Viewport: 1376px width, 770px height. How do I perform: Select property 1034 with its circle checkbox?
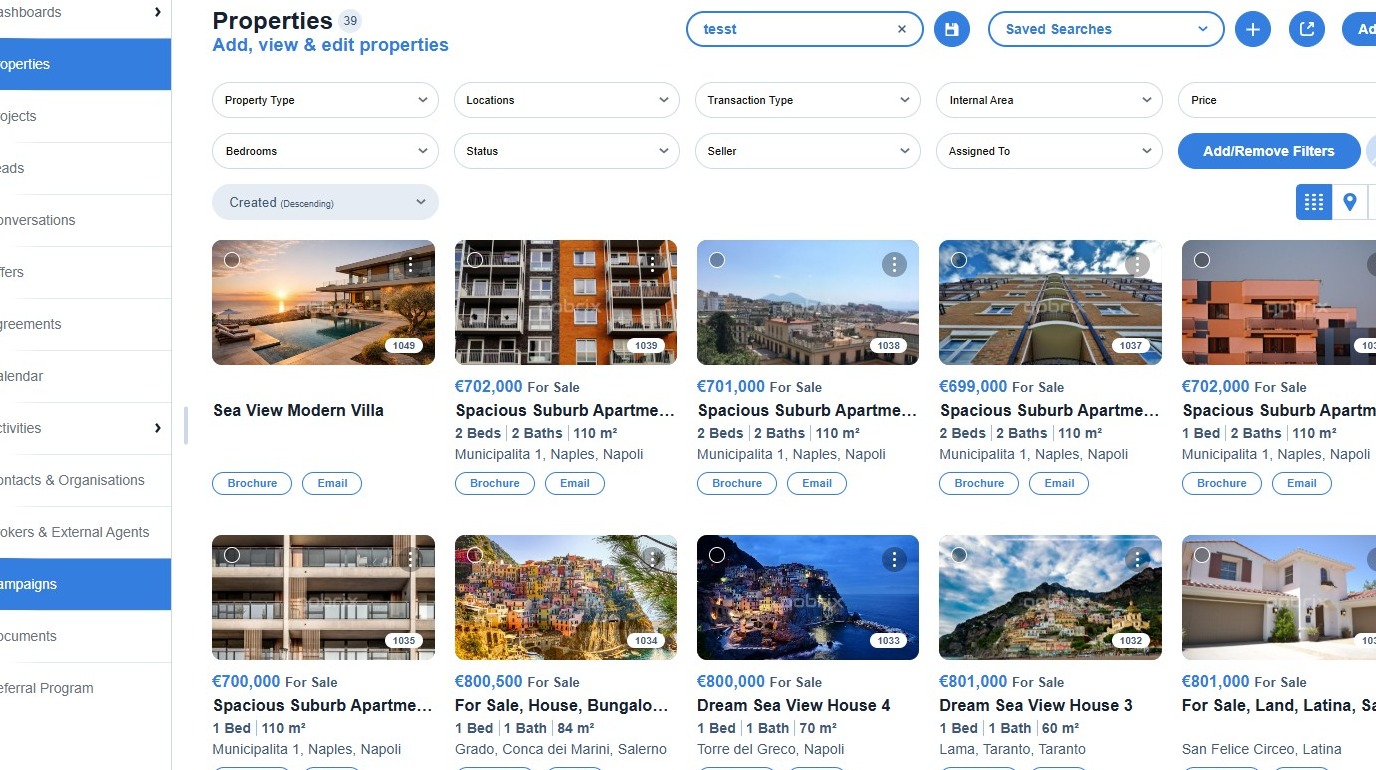click(x=475, y=555)
